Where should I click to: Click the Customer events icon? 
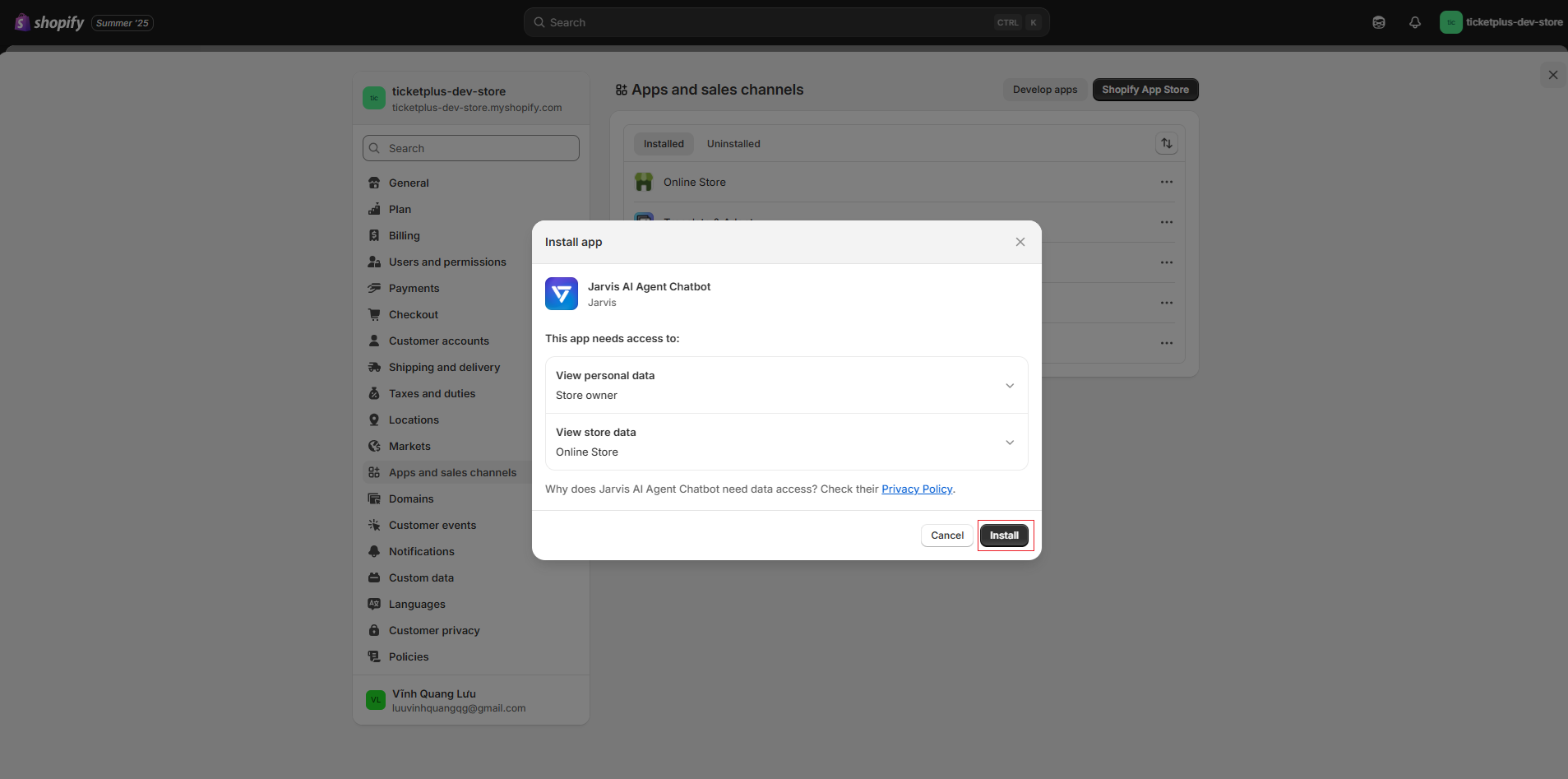click(374, 525)
